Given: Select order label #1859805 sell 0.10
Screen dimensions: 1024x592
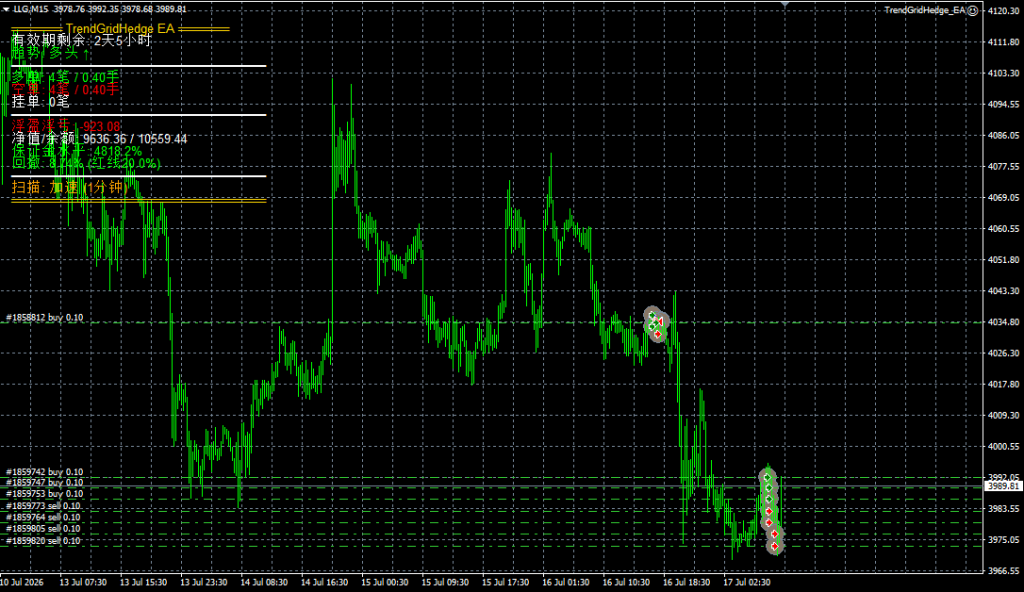Looking at the screenshot, I should tap(43, 529).
